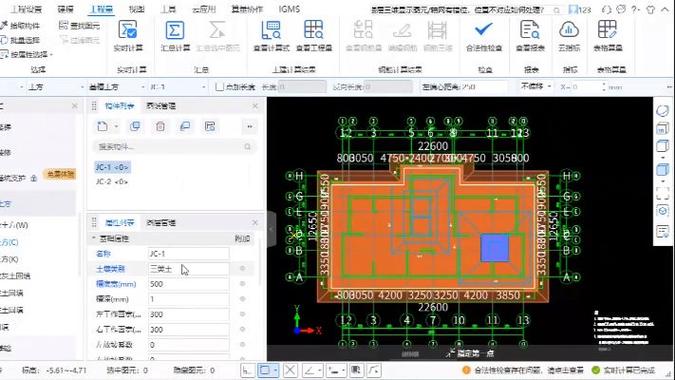Toggle the rectangle select mode in status bar
The image size is (675, 380).
pyautogui.click(x=267, y=370)
